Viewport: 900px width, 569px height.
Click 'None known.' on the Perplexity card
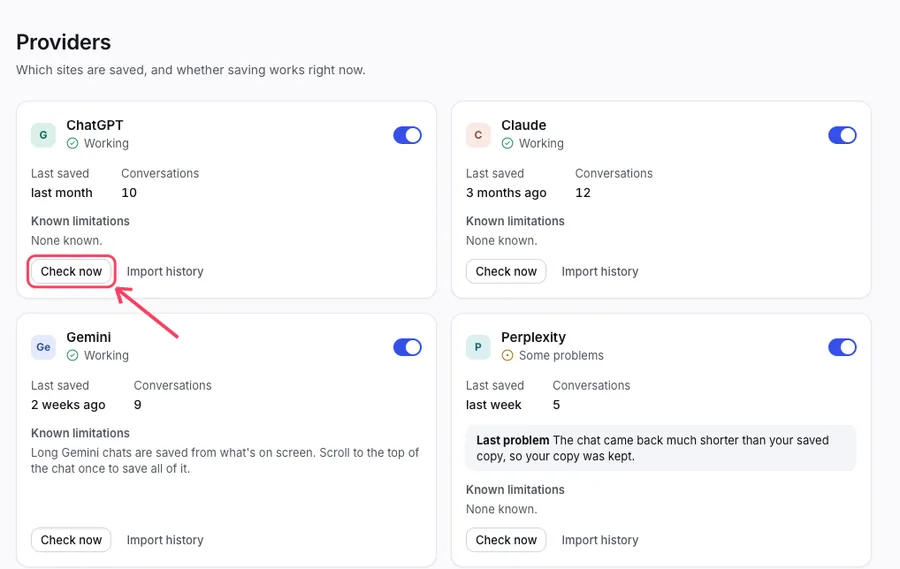502,509
